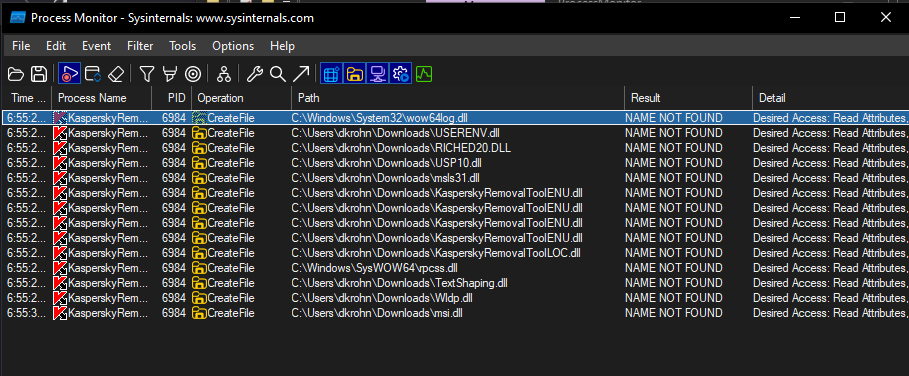This screenshot has width=909, height=376.
Task: Select the RICHED20.DLL path entry
Action: tap(401, 148)
